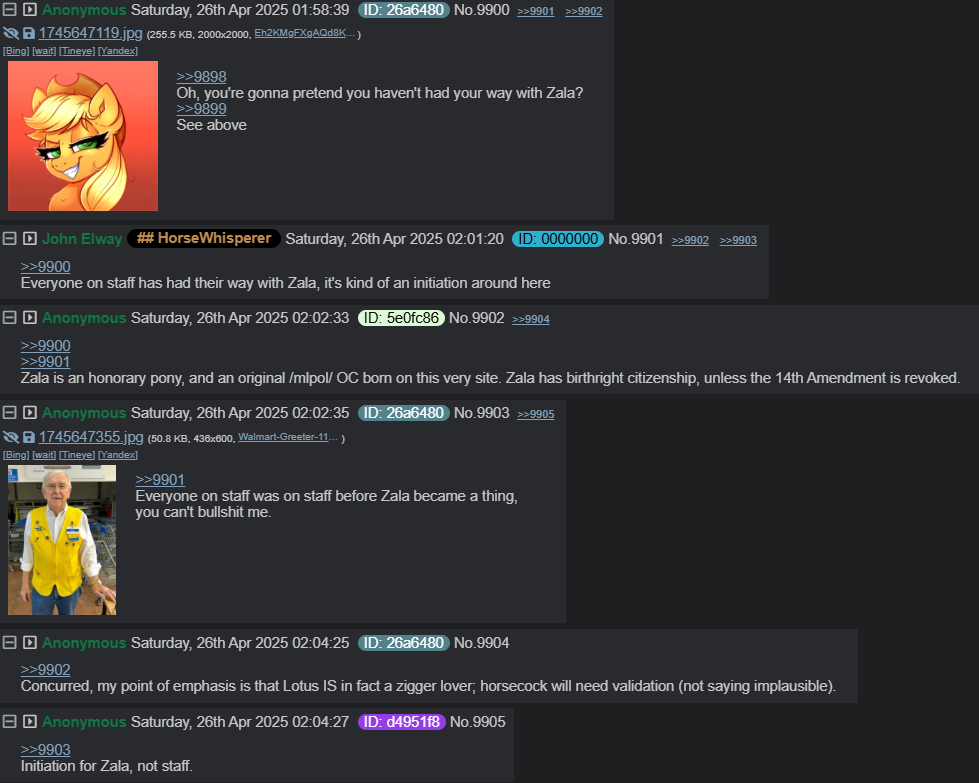
Task: Click the arrow box icon on post No.9904
Action: point(29,643)
